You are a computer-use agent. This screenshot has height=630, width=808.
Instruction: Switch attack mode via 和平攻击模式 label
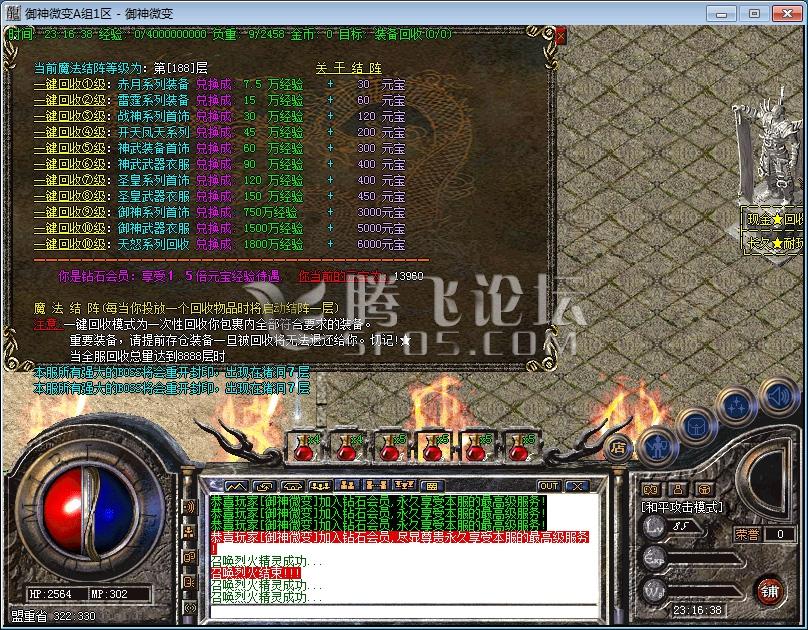[682, 507]
